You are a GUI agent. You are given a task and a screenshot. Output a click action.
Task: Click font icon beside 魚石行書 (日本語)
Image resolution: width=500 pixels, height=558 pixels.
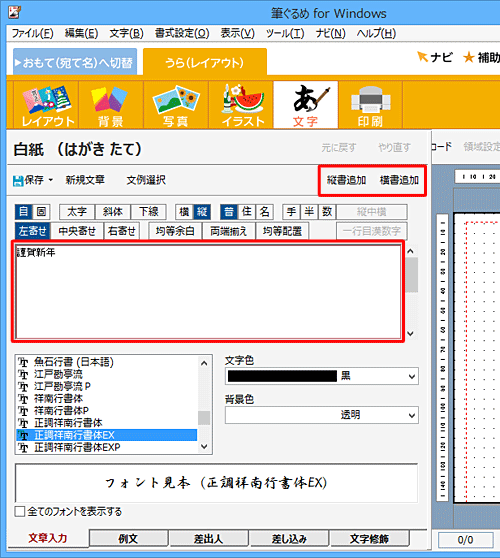[x=23, y=363]
